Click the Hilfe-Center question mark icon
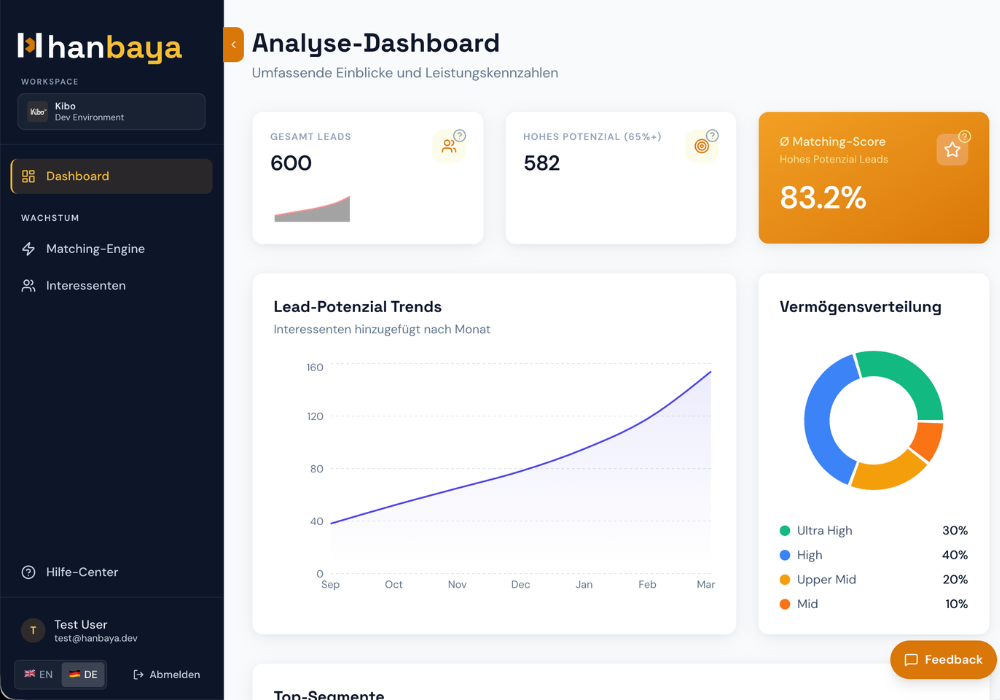 [x=29, y=572]
